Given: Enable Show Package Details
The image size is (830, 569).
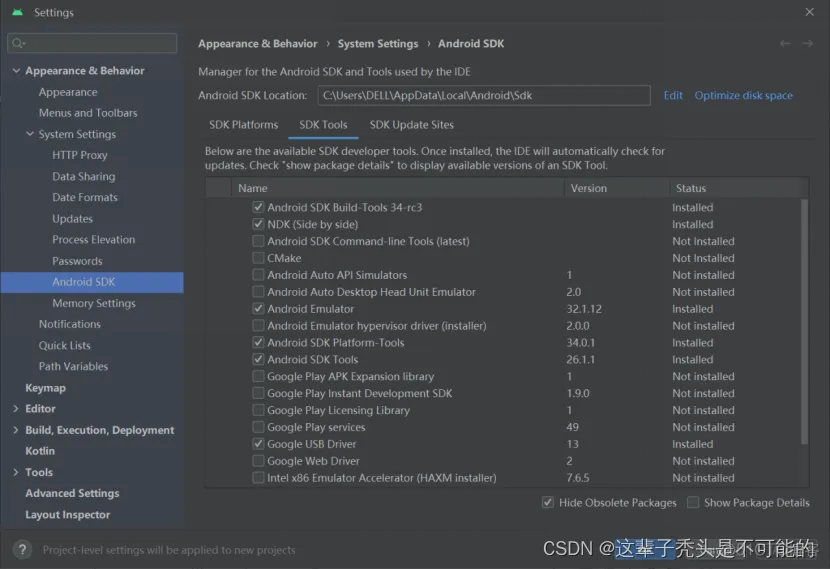Looking at the screenshot, I should [693, 502].
